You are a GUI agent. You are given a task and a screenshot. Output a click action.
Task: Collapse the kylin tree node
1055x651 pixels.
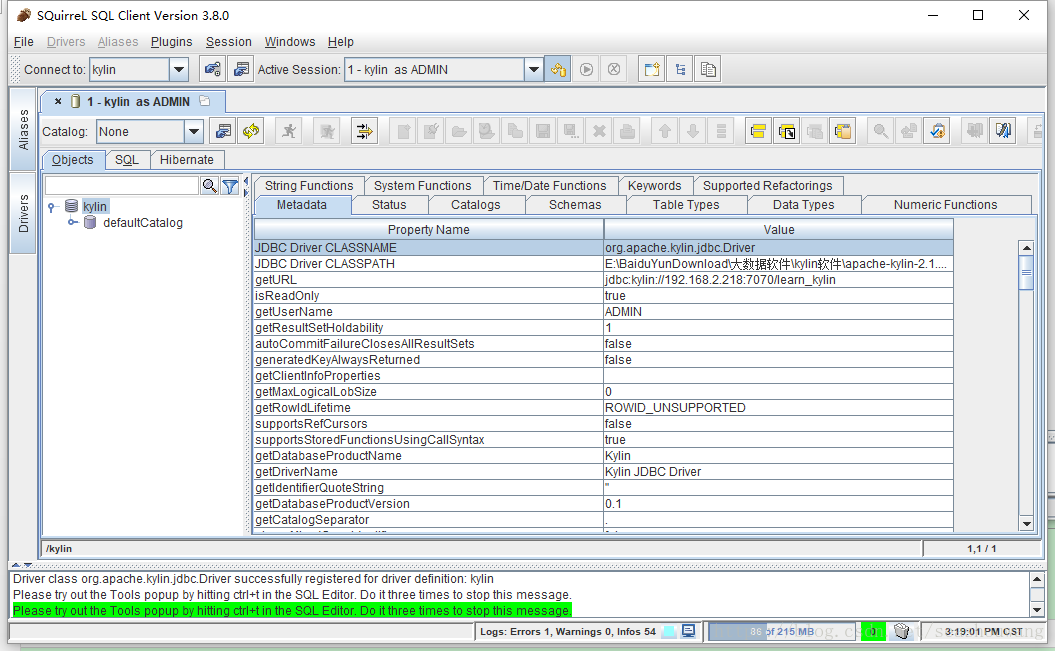click(x=51, y=207)
